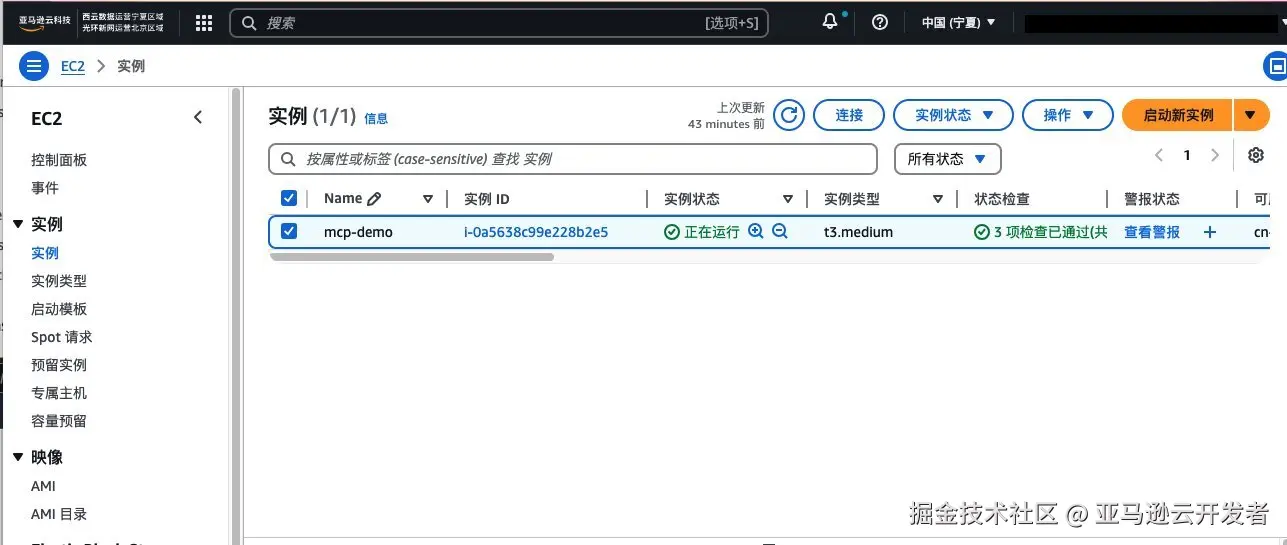The image size is (1287, 545).
Task: Toggle the select-all instances checkbox
Action: click(x=289, y=198)
